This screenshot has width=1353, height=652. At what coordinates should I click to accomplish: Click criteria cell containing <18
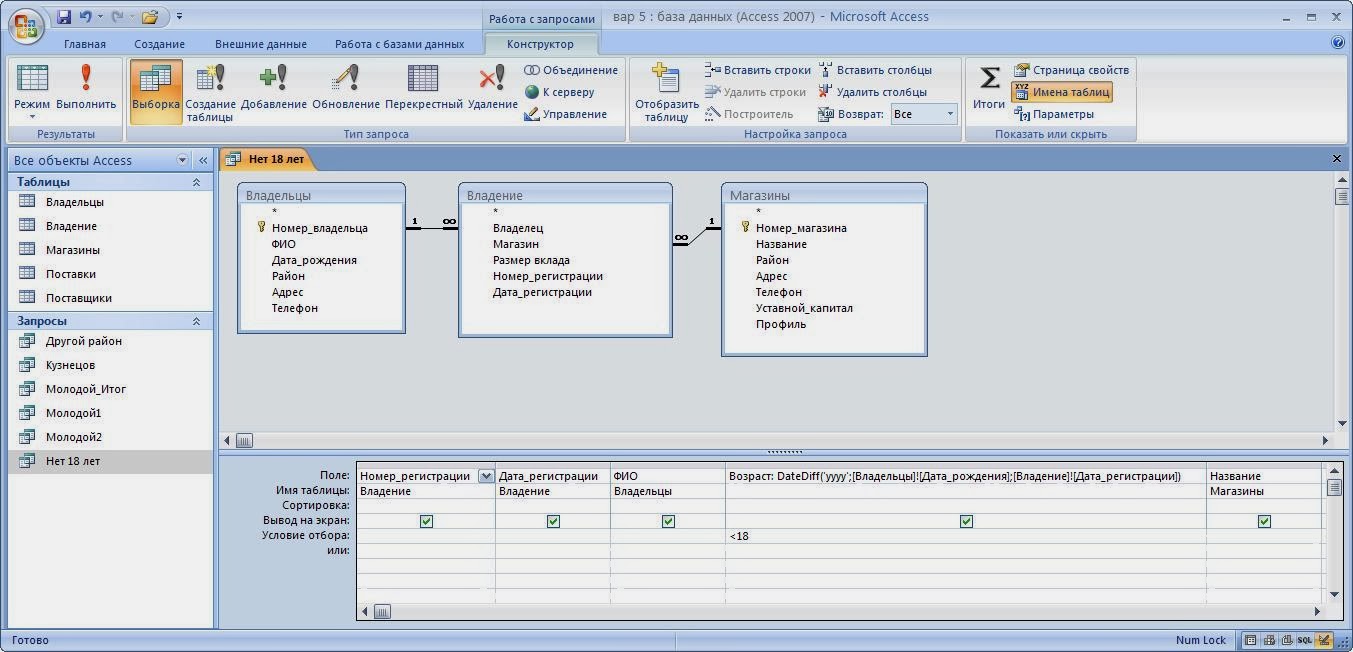(x=966, y=536)
